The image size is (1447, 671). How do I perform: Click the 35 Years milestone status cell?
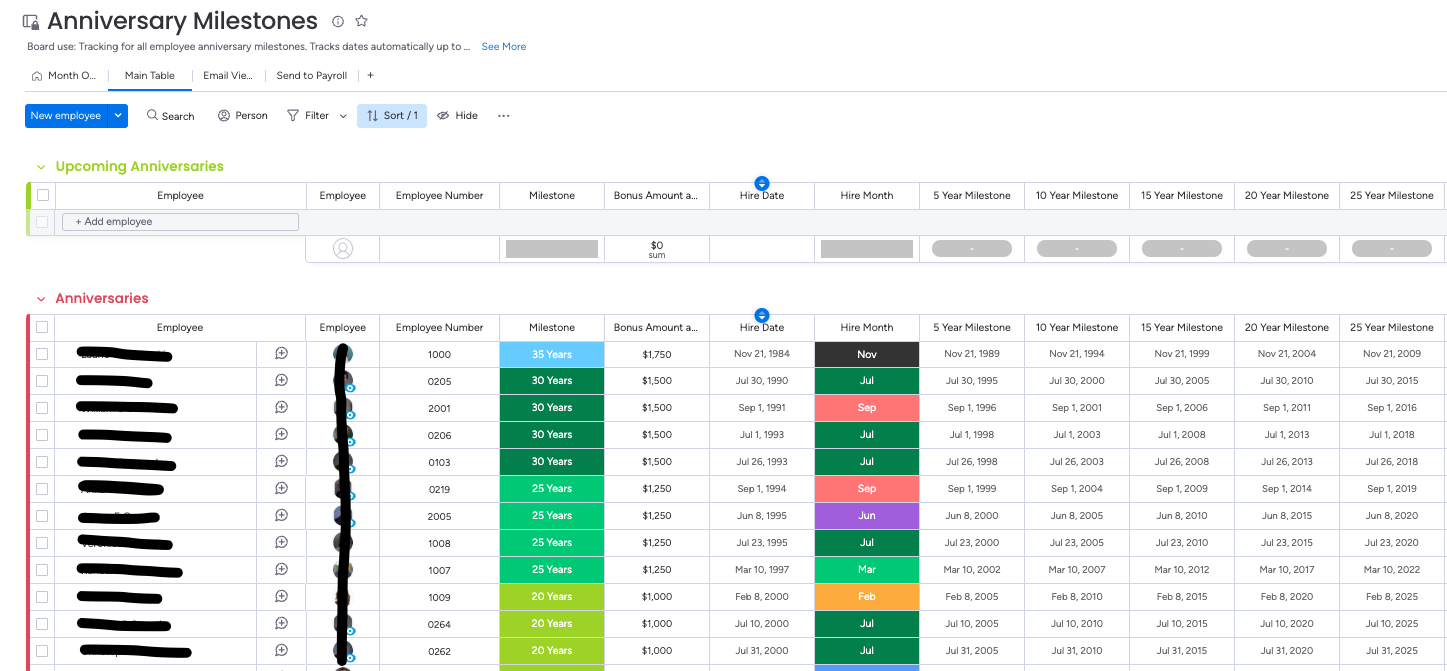point(552,354)
